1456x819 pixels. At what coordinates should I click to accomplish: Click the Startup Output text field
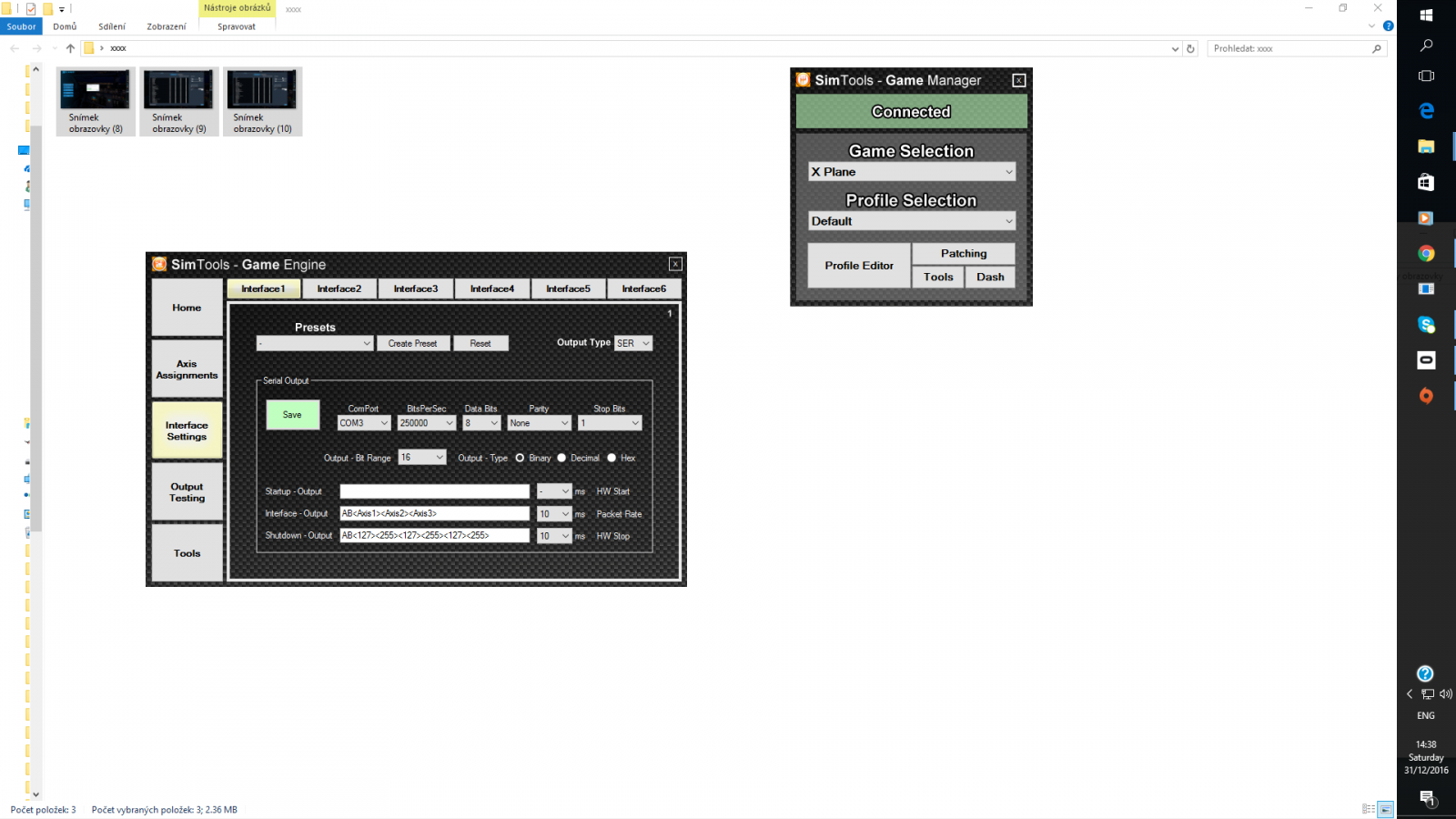click(x=434, y=491)
